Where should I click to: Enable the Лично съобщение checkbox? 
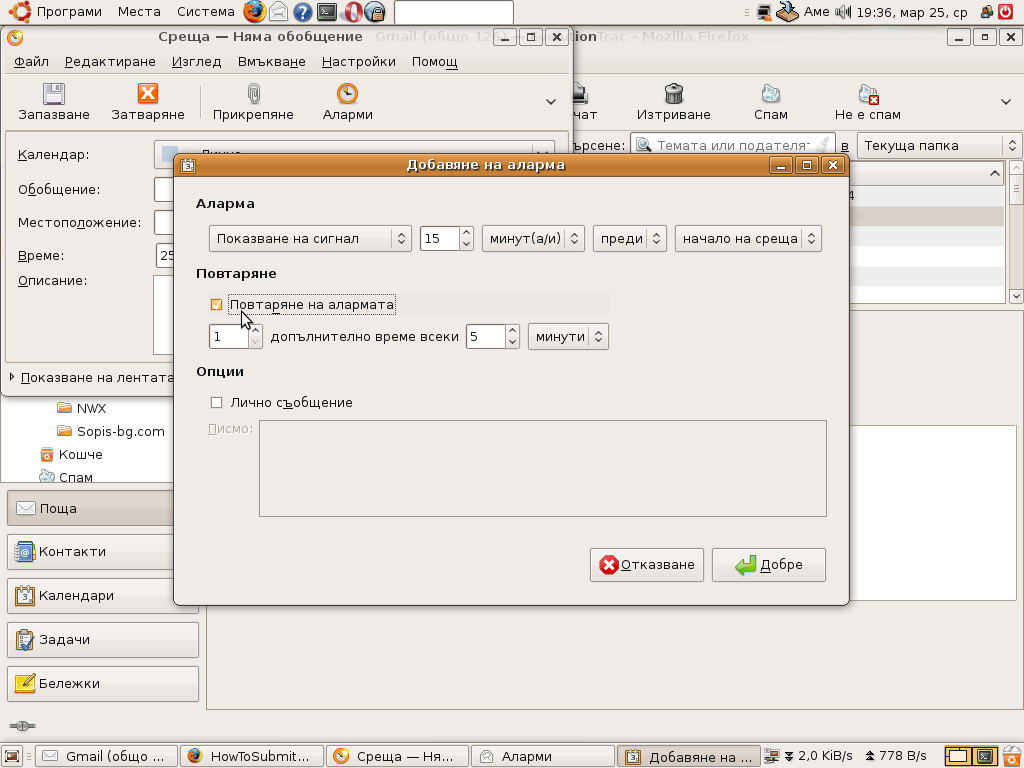click(217, 403)
